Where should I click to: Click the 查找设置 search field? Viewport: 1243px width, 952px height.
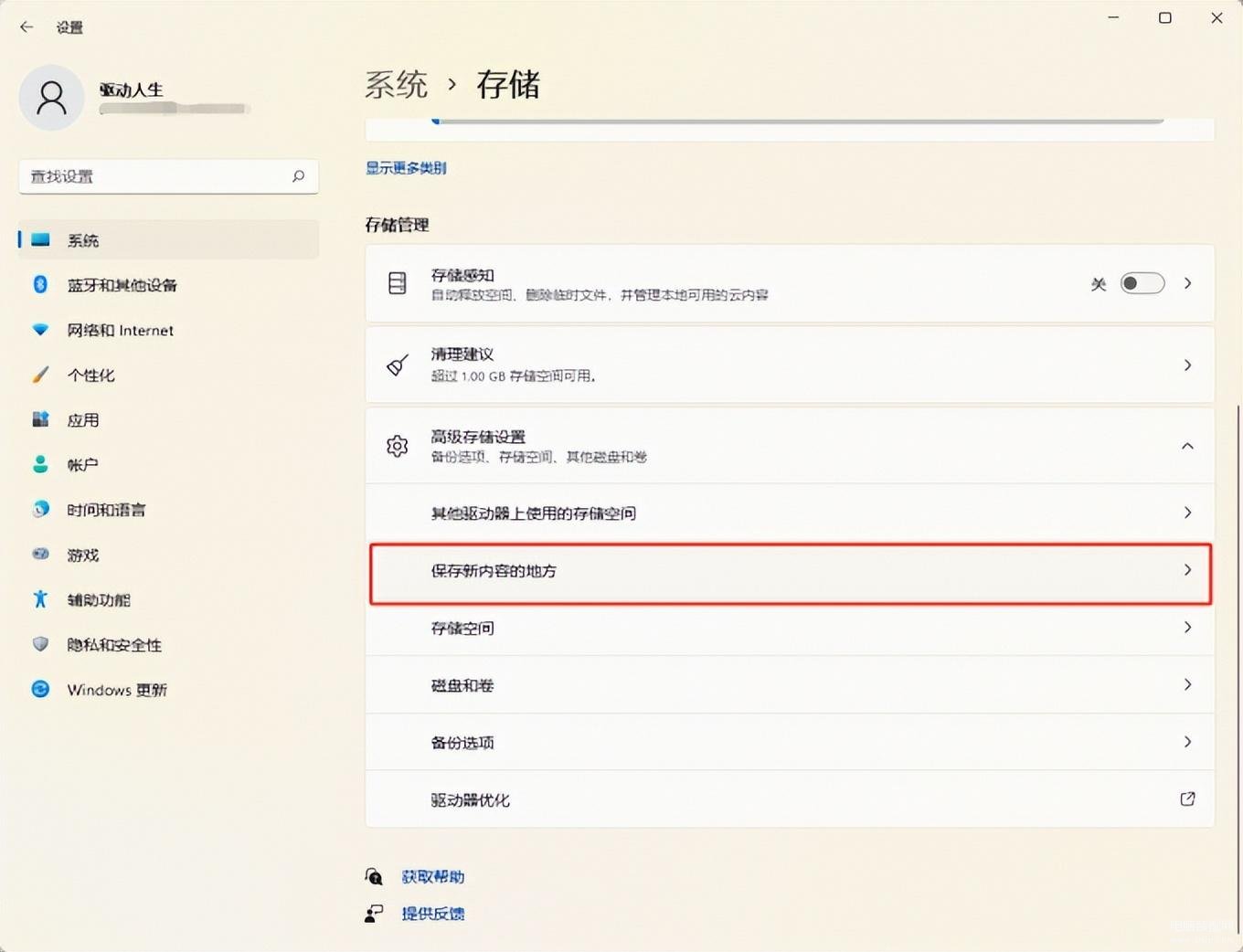(168, 176)
